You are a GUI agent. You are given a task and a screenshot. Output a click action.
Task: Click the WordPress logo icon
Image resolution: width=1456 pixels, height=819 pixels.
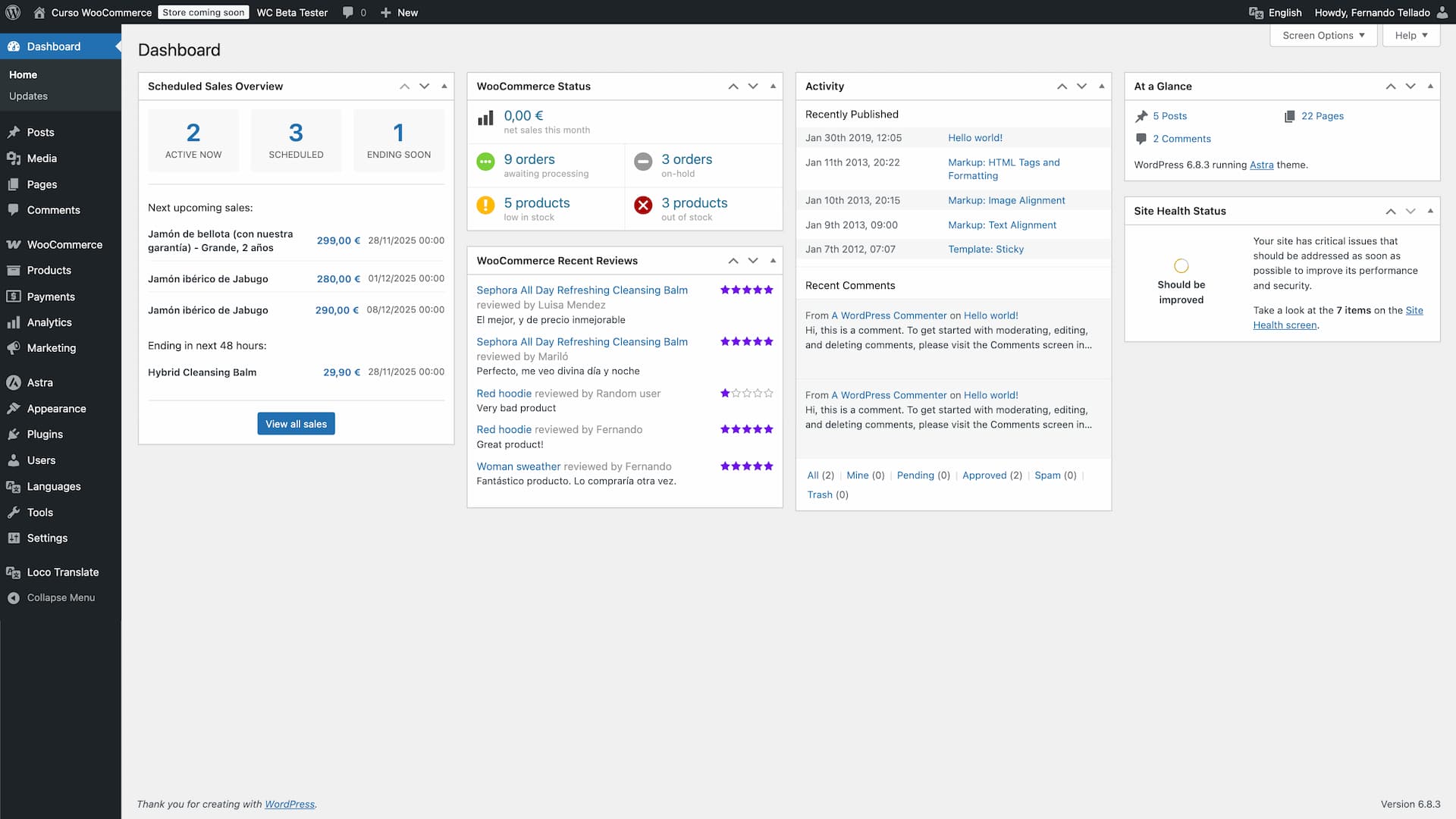point(13,12)
